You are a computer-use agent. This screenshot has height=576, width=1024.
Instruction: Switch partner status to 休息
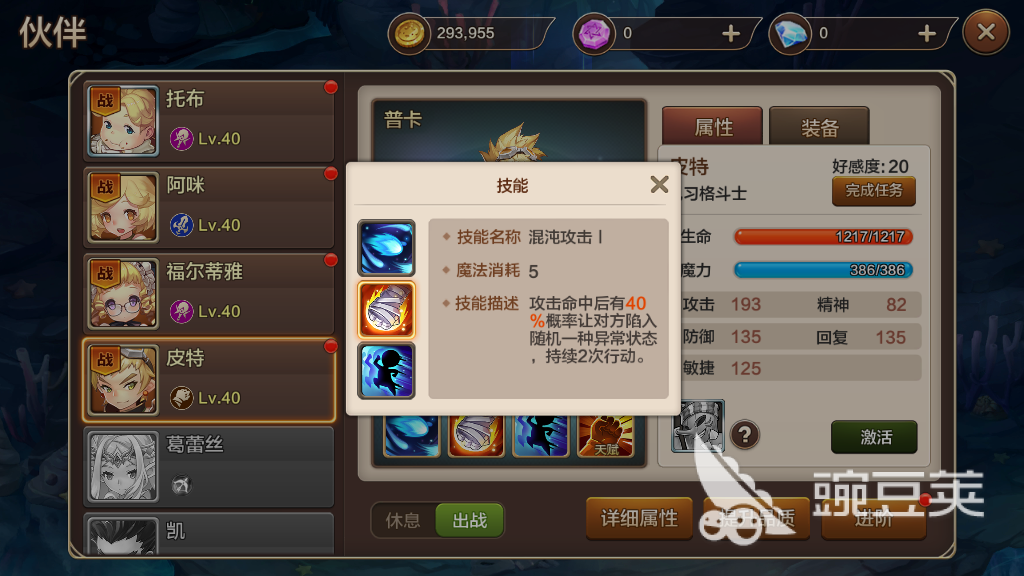403,520
